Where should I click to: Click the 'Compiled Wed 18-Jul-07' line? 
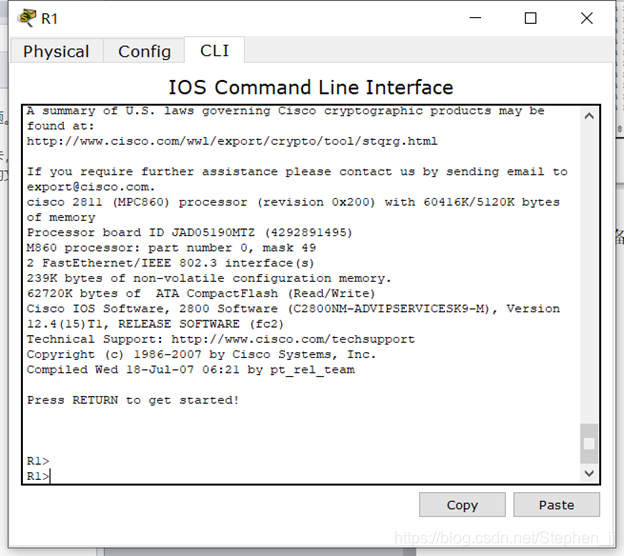[x=191, y=370]
